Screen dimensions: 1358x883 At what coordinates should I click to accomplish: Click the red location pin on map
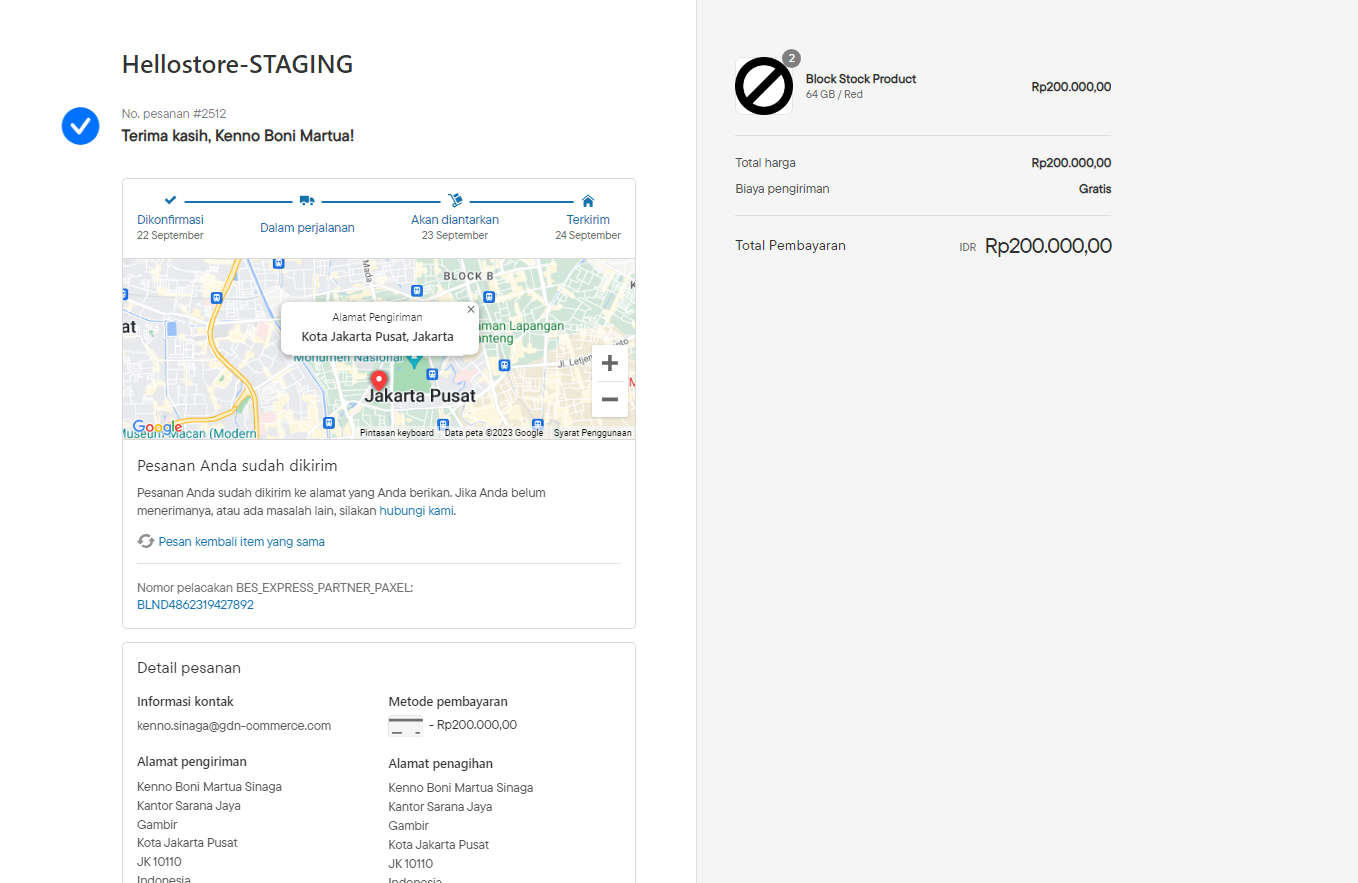coord(379,381)
